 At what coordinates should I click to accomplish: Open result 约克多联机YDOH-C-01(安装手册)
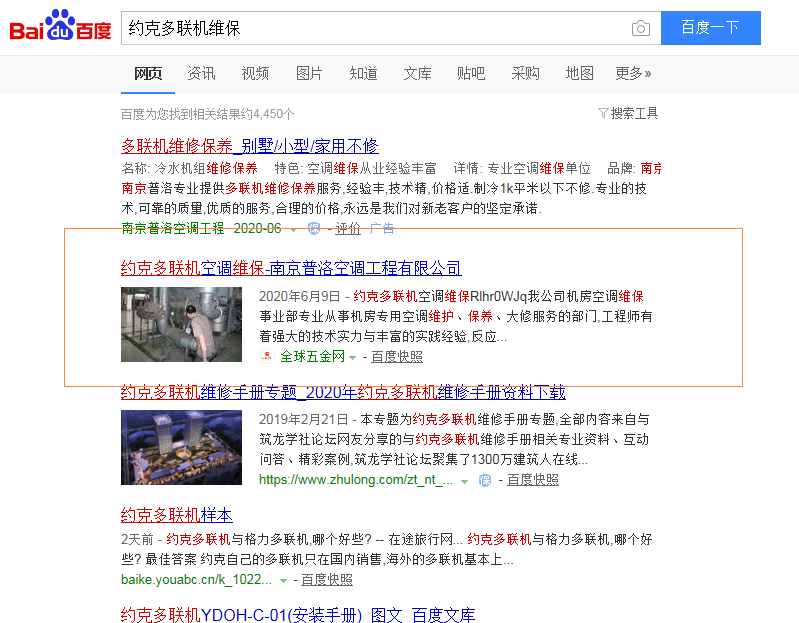click(298, 615)
